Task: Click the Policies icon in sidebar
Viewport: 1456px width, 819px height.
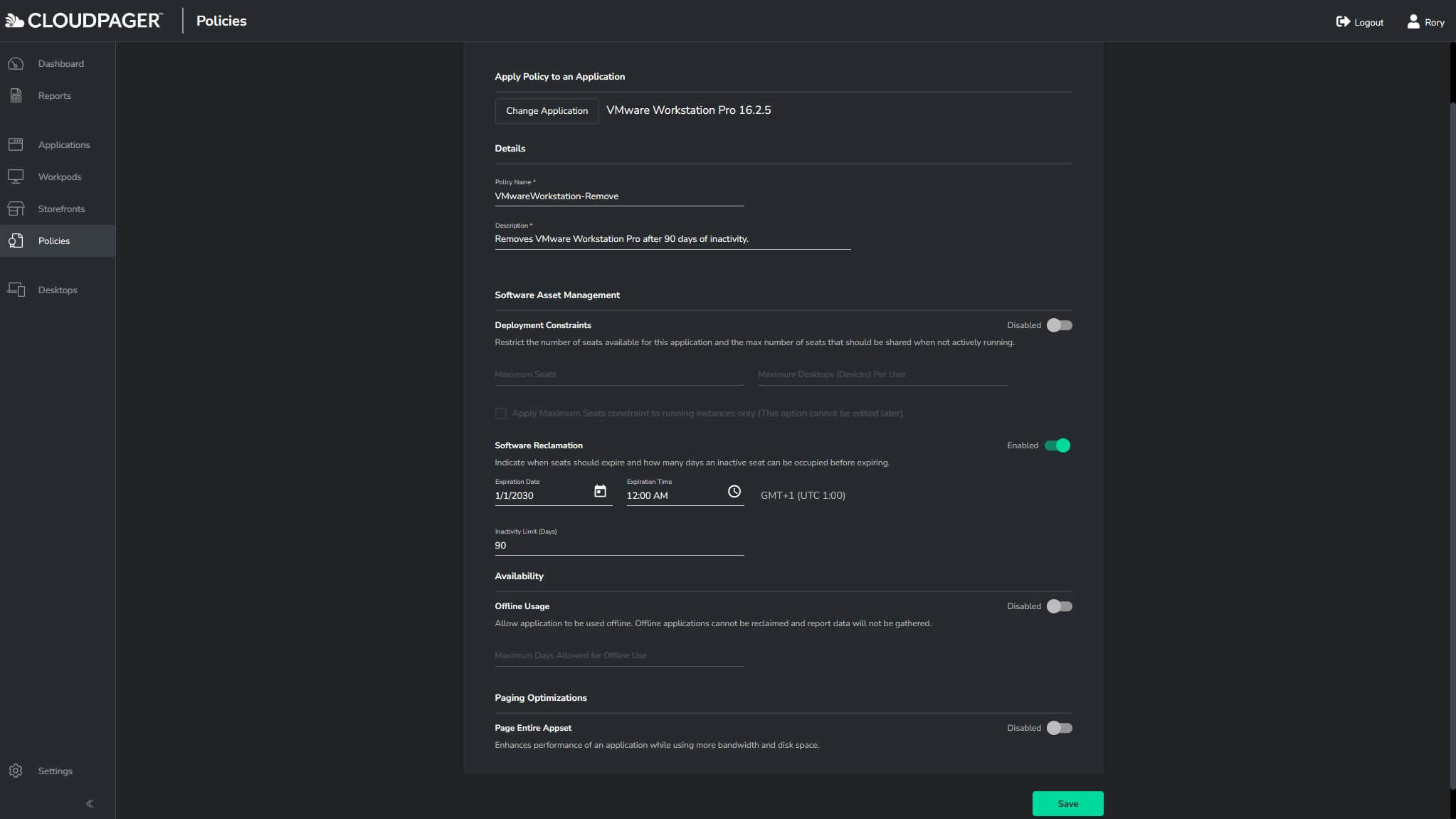Action: pyautogui.click(x=16, y=241)
